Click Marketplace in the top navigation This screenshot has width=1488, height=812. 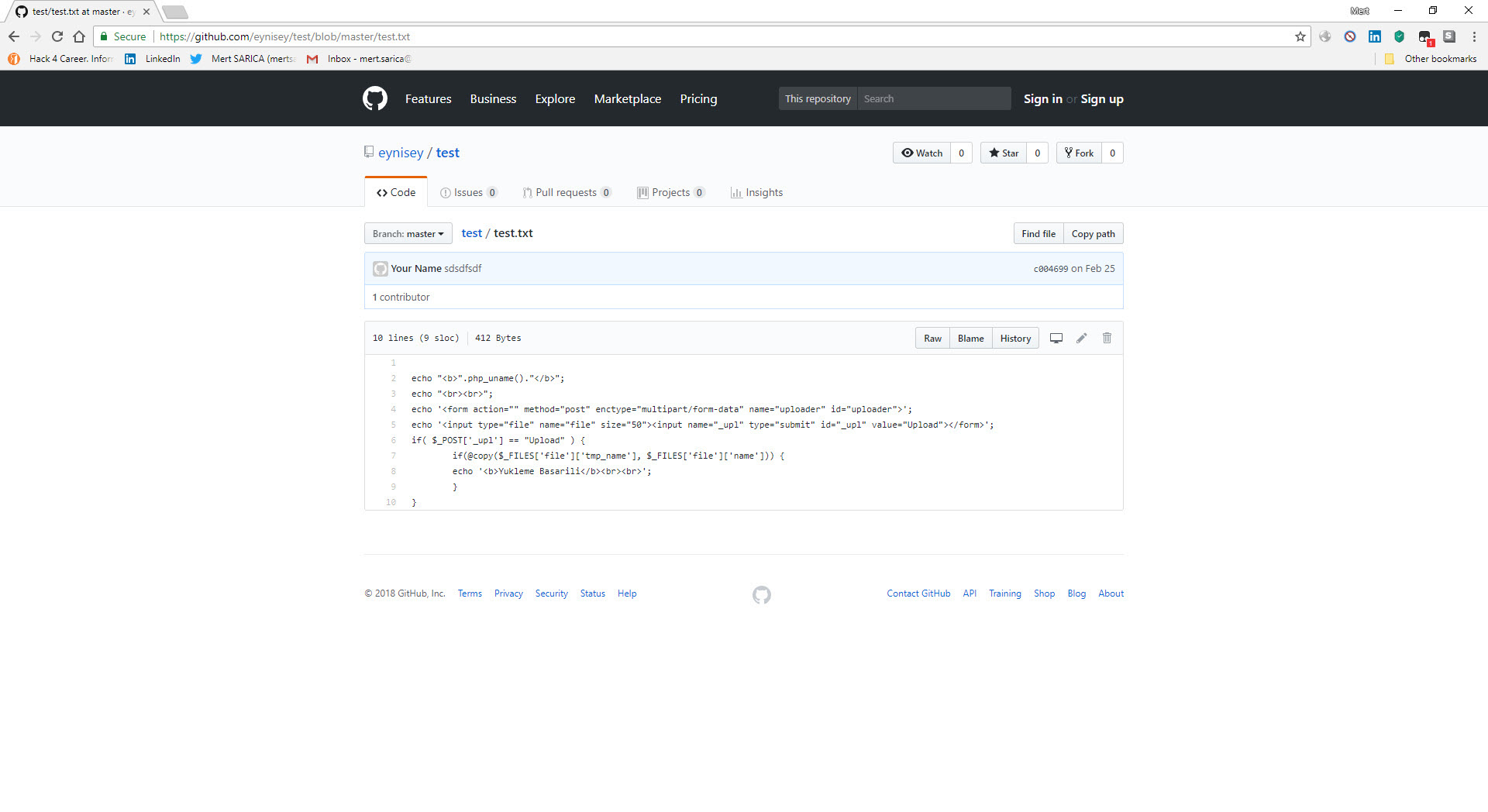[628, 98]
